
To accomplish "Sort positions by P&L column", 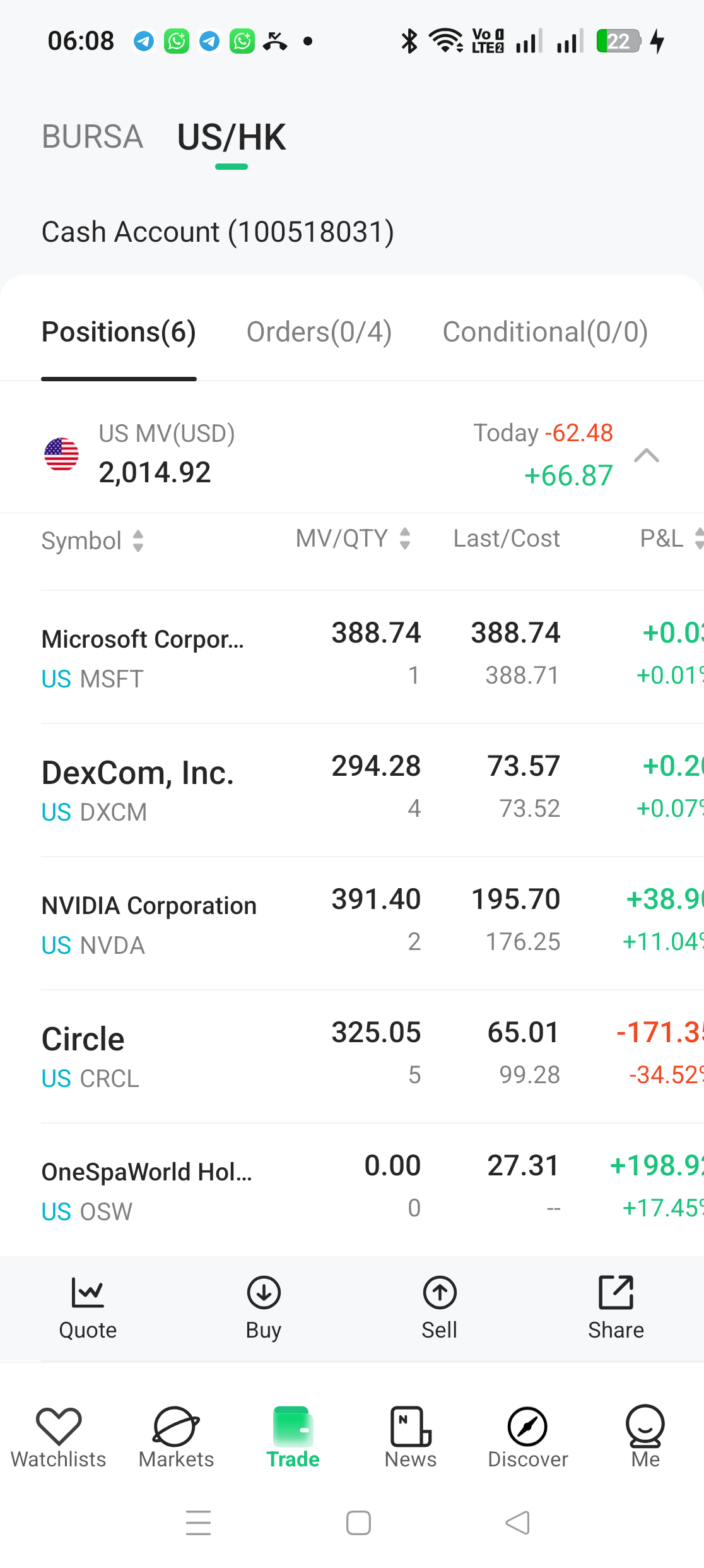I will (671, 538).
